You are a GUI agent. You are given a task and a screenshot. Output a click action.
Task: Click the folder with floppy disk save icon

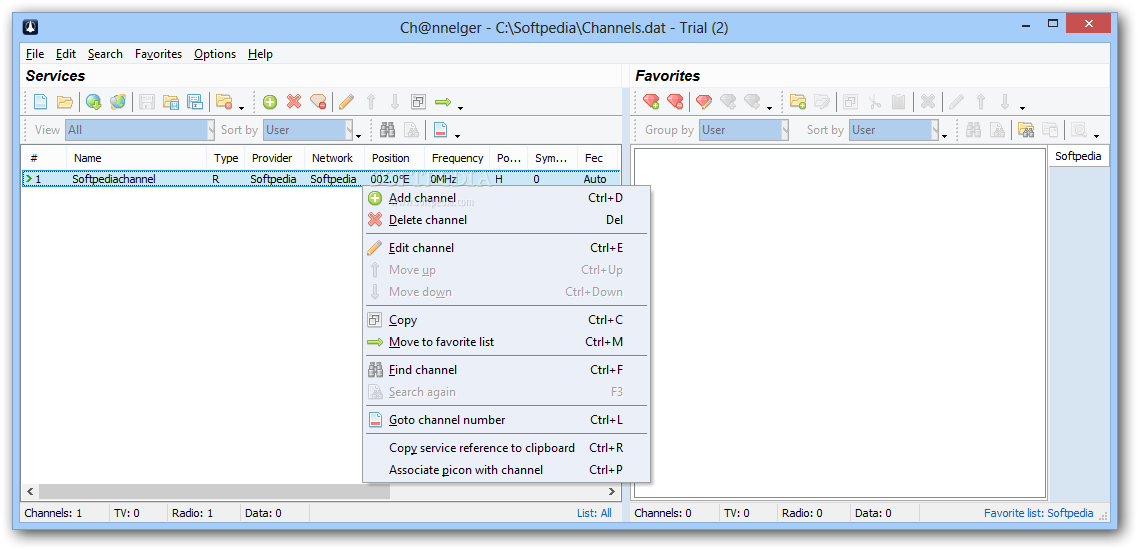pos(171,102)
